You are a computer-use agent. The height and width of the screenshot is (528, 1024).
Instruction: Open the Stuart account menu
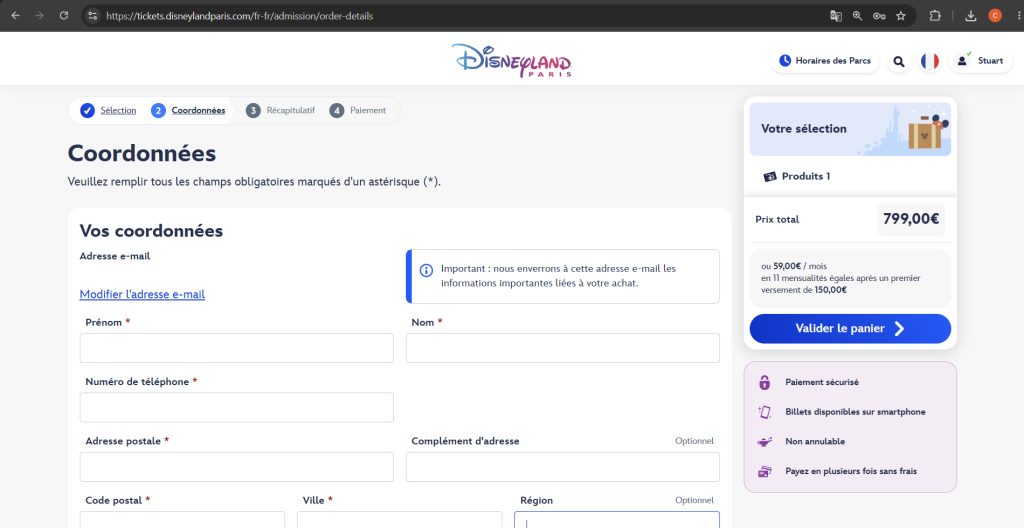pyautogui.click(x=980, y=61)
